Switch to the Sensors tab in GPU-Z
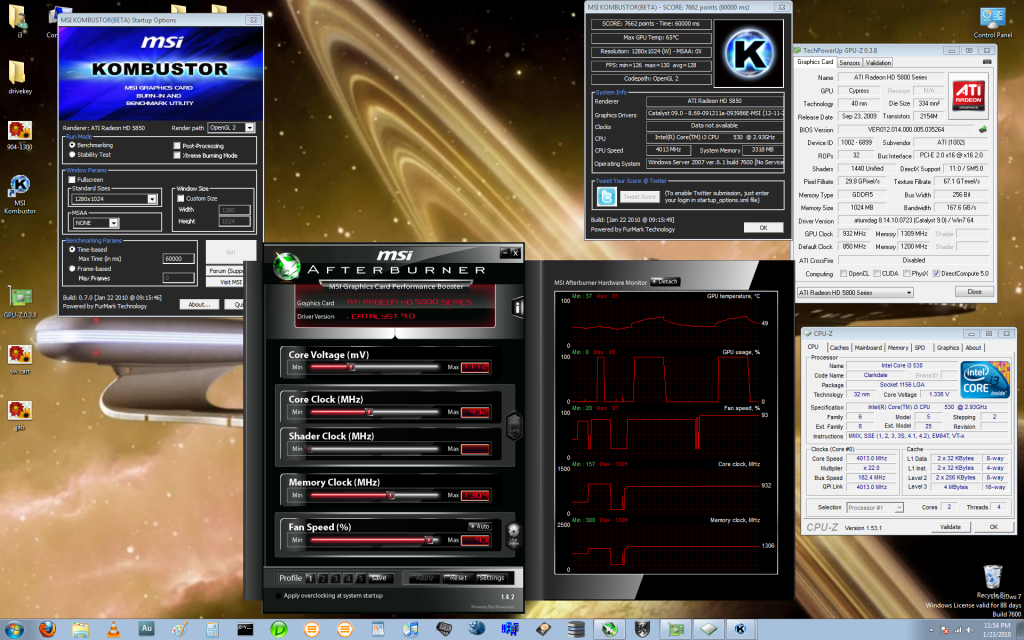 tap(849, 62)
